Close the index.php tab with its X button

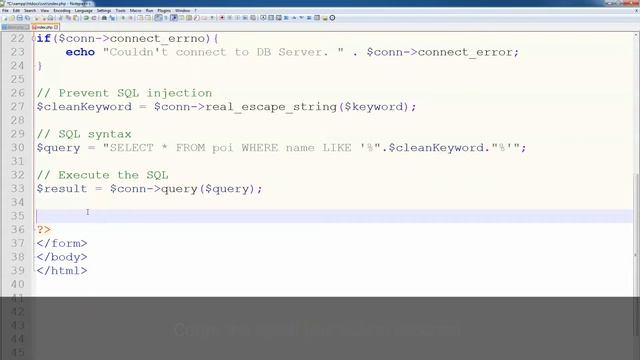56,27
